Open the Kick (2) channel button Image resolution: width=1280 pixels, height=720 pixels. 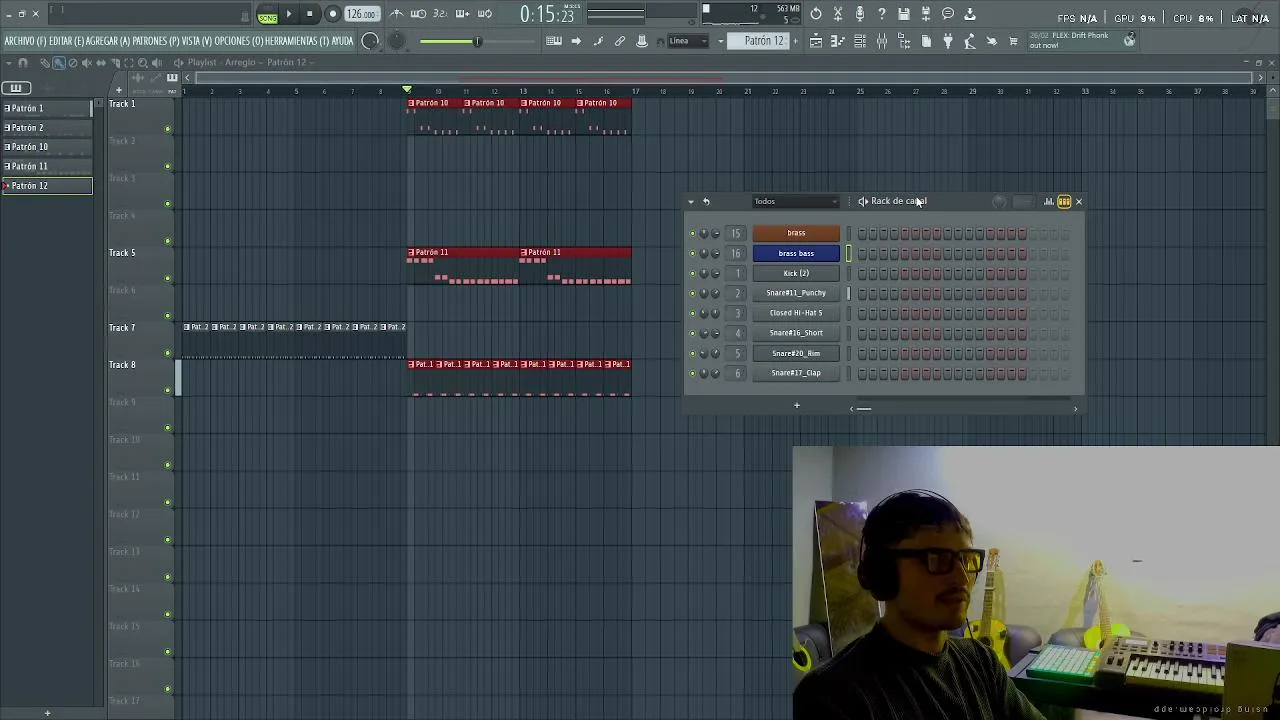[796, 273]
